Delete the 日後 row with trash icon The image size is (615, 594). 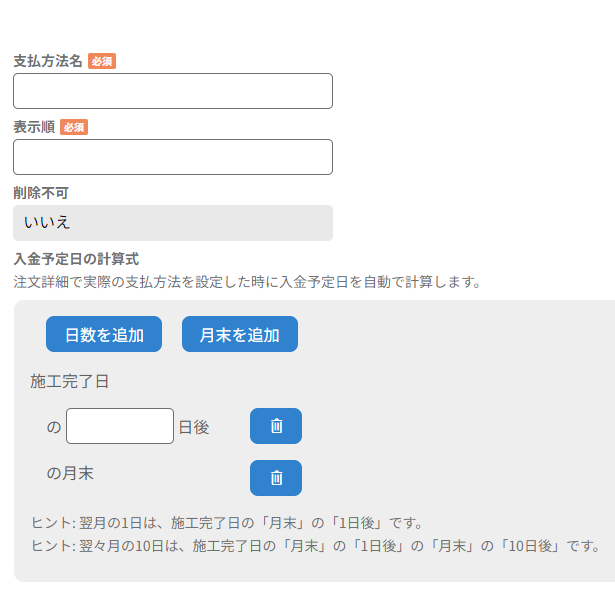(276, 426)
